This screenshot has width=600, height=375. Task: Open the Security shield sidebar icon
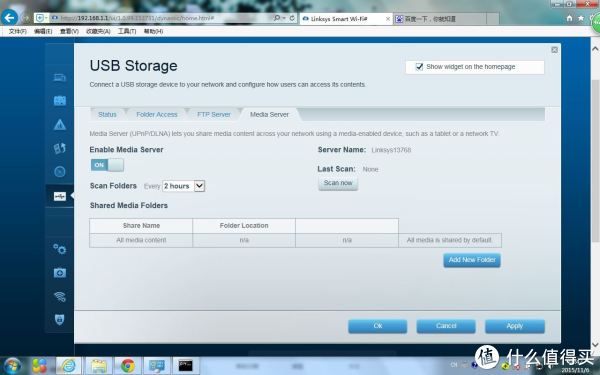pyautogui.click(x=60, y=320)
